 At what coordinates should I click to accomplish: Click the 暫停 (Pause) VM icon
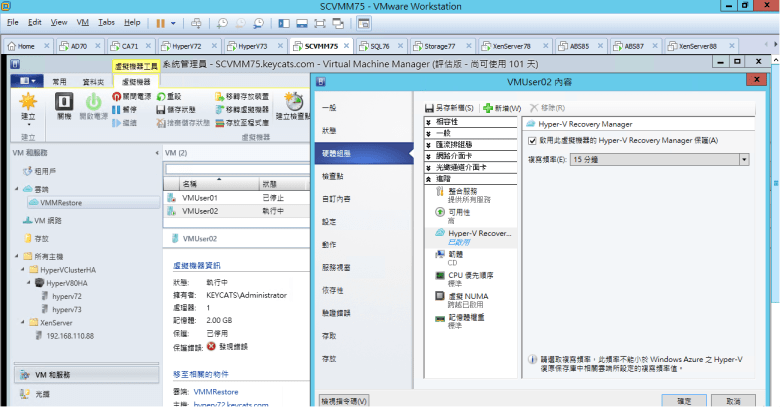pos(117,109)
